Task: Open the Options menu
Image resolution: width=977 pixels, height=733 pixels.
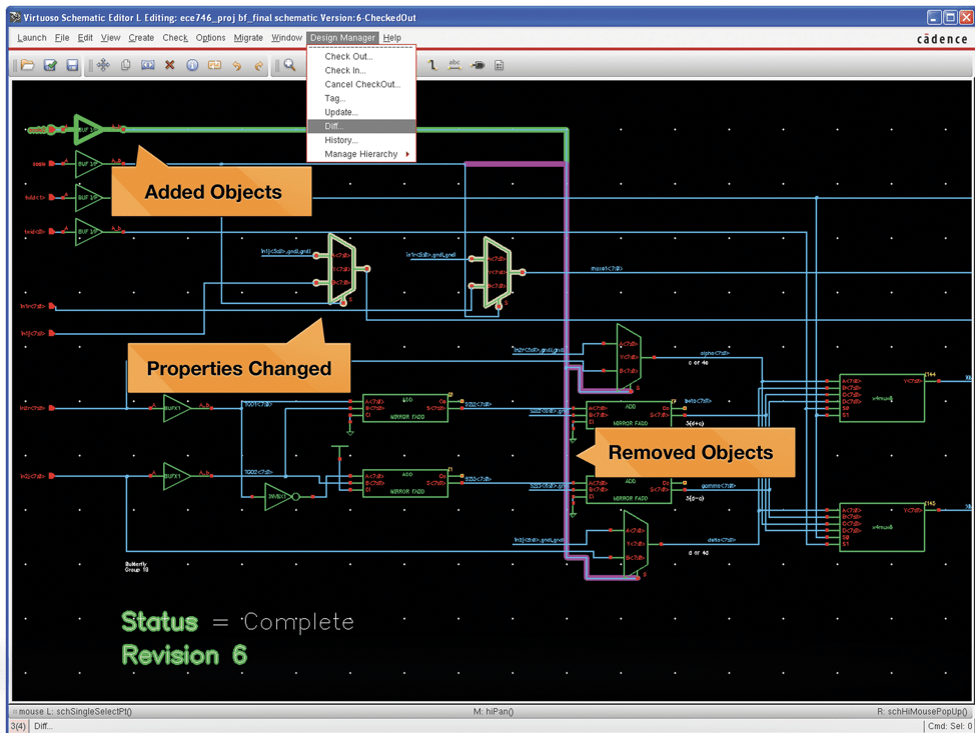Action: click(210, 38)
